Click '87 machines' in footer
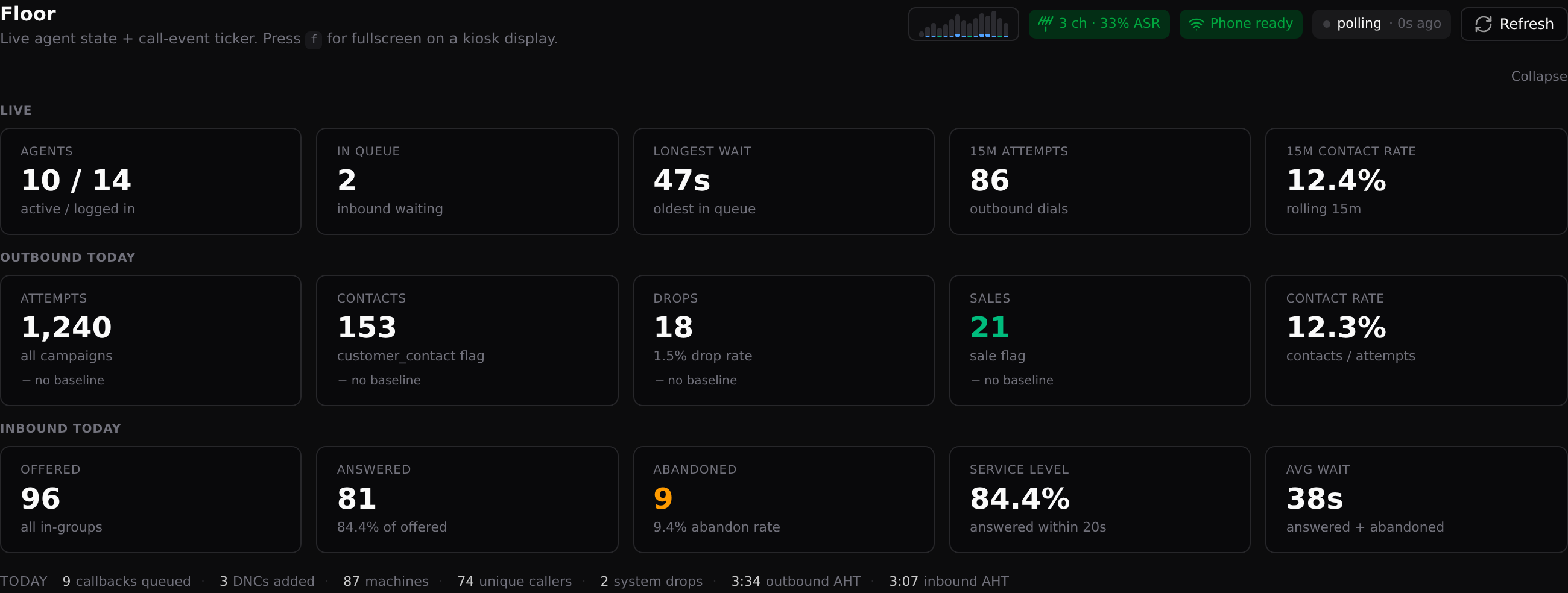 pyautogui.click(x=386, y=581)
